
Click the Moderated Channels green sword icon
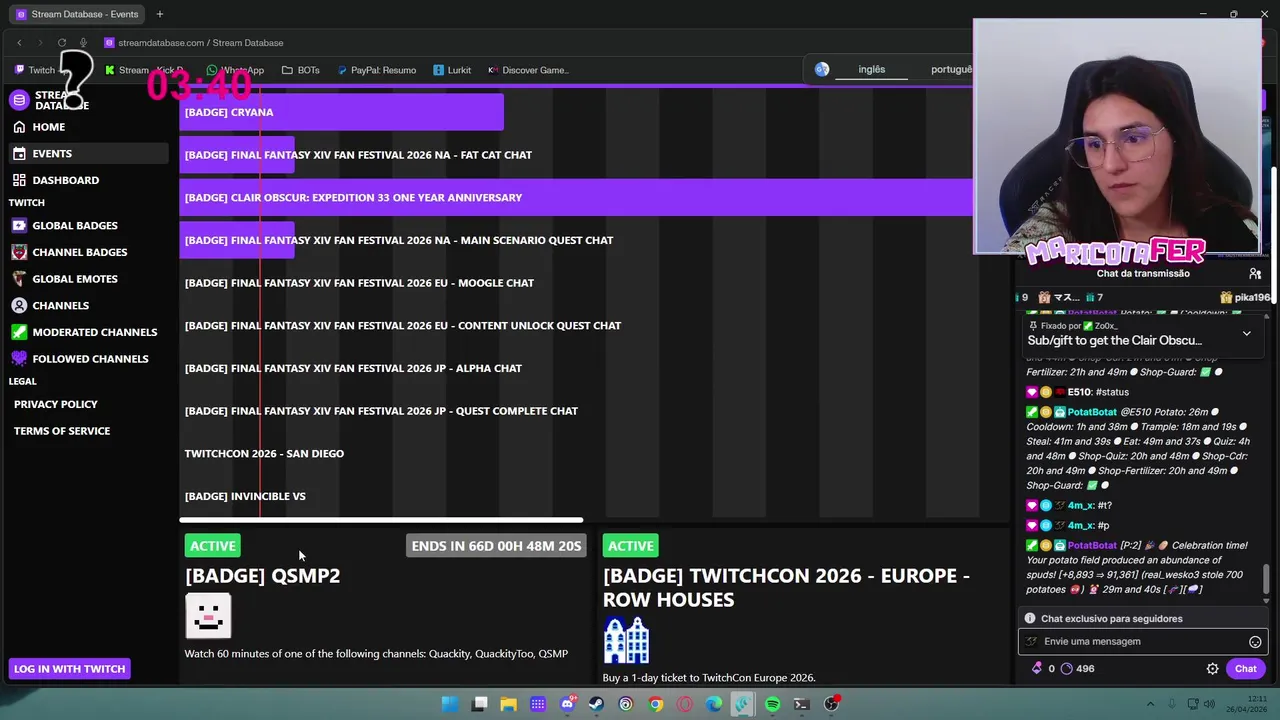[x=19, y=332]
